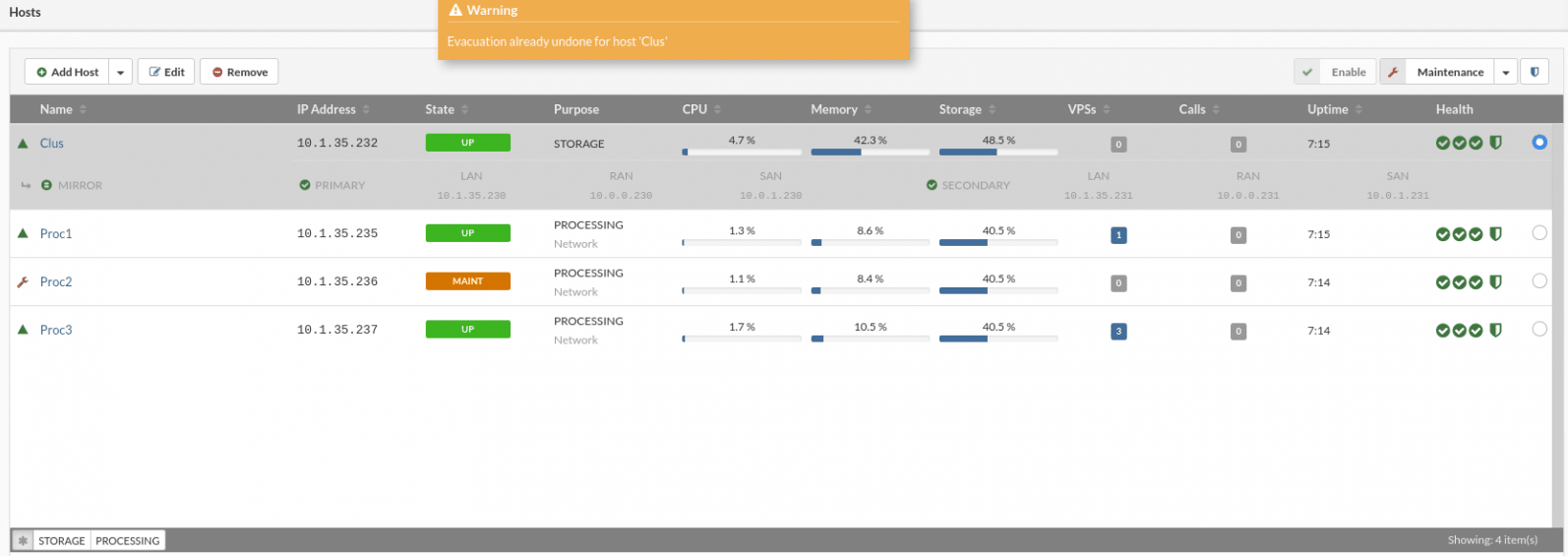1568x556 pixels.
Task: Click the wrench Maintenance icon
Action: 1393,72
